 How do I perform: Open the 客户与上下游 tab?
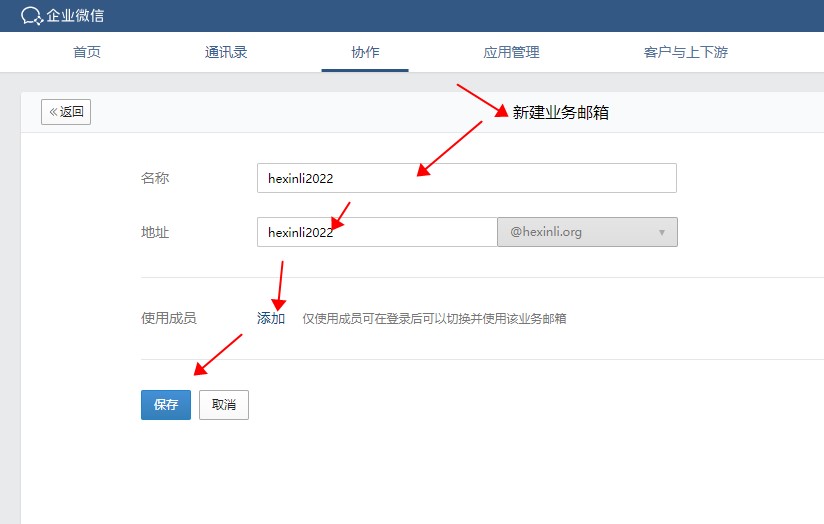click(685, 52)
